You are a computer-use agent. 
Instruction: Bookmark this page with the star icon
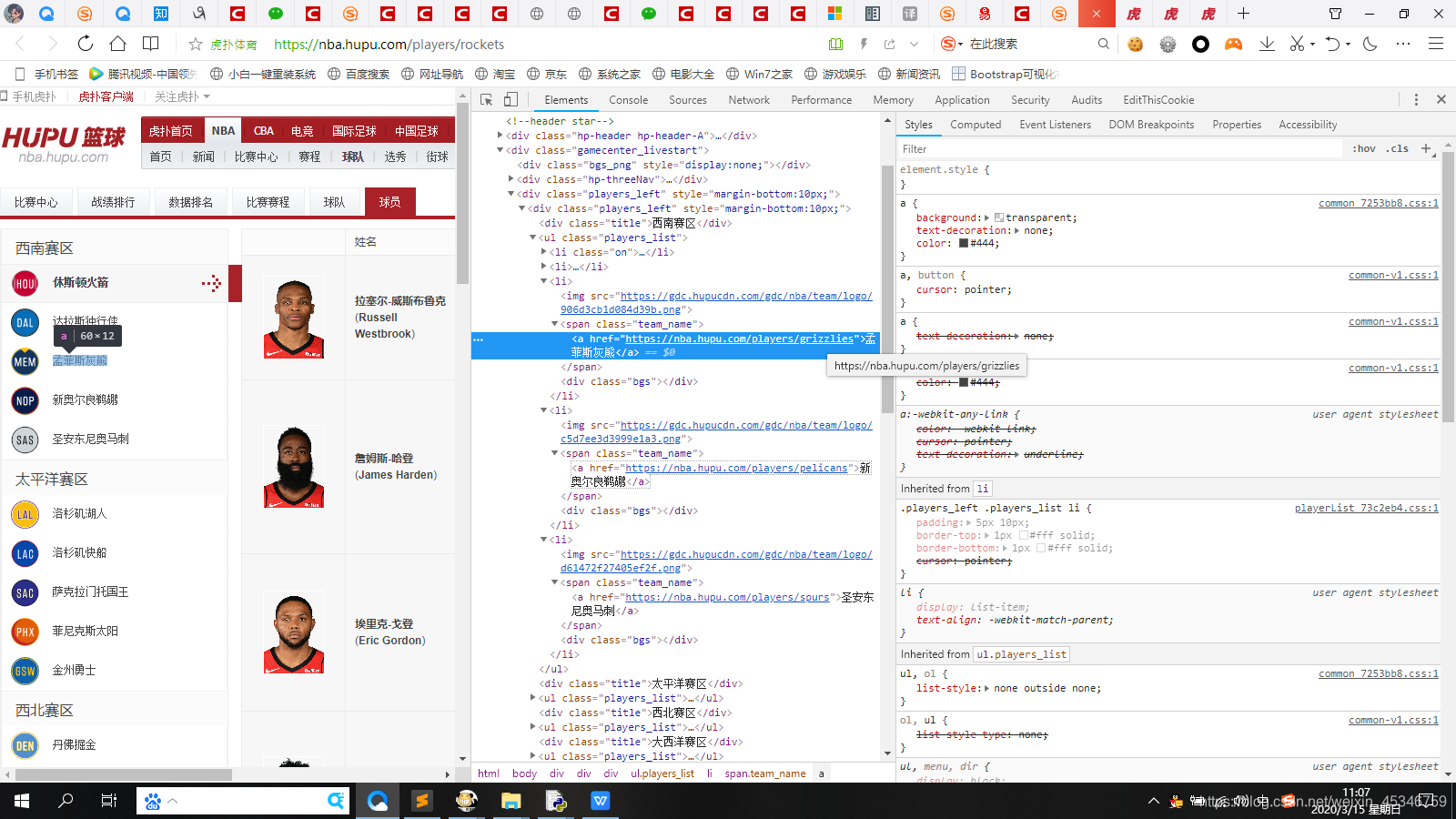[195, 44]
